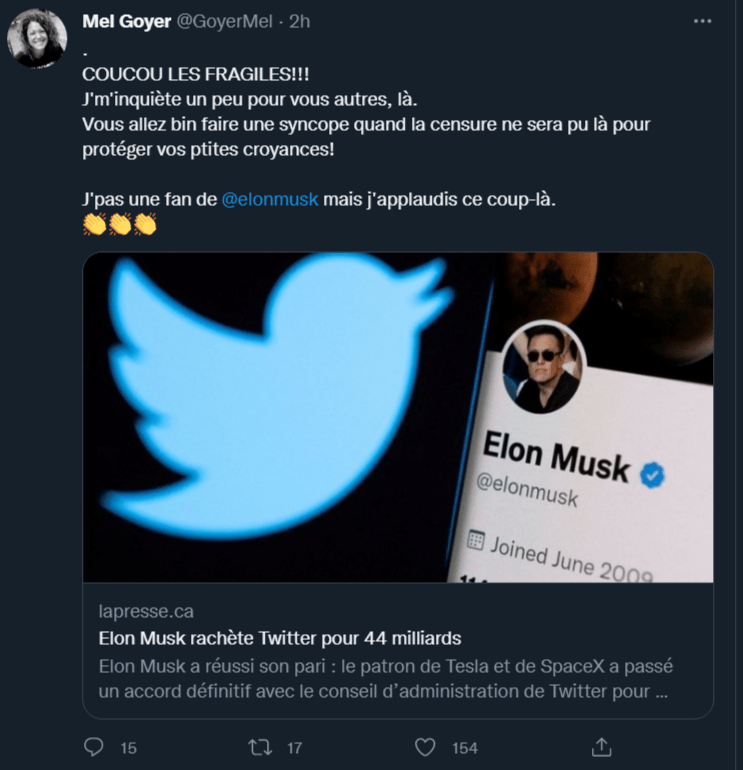Click the 2h timestamp of the tweet
The width and height of the screenshot is (743, 770).
click(x=300, y=22)
